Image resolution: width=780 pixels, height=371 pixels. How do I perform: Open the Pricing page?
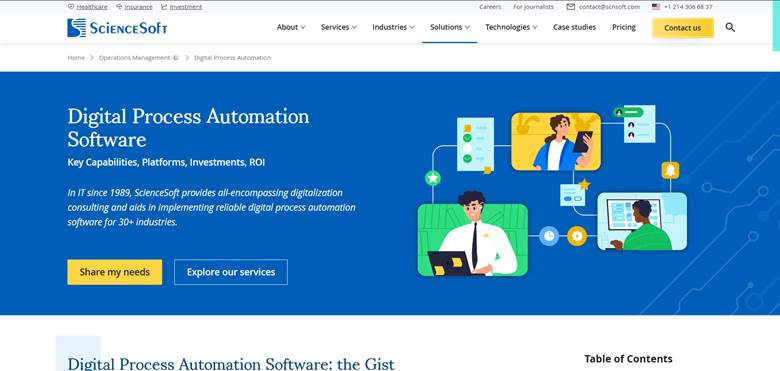624,27
